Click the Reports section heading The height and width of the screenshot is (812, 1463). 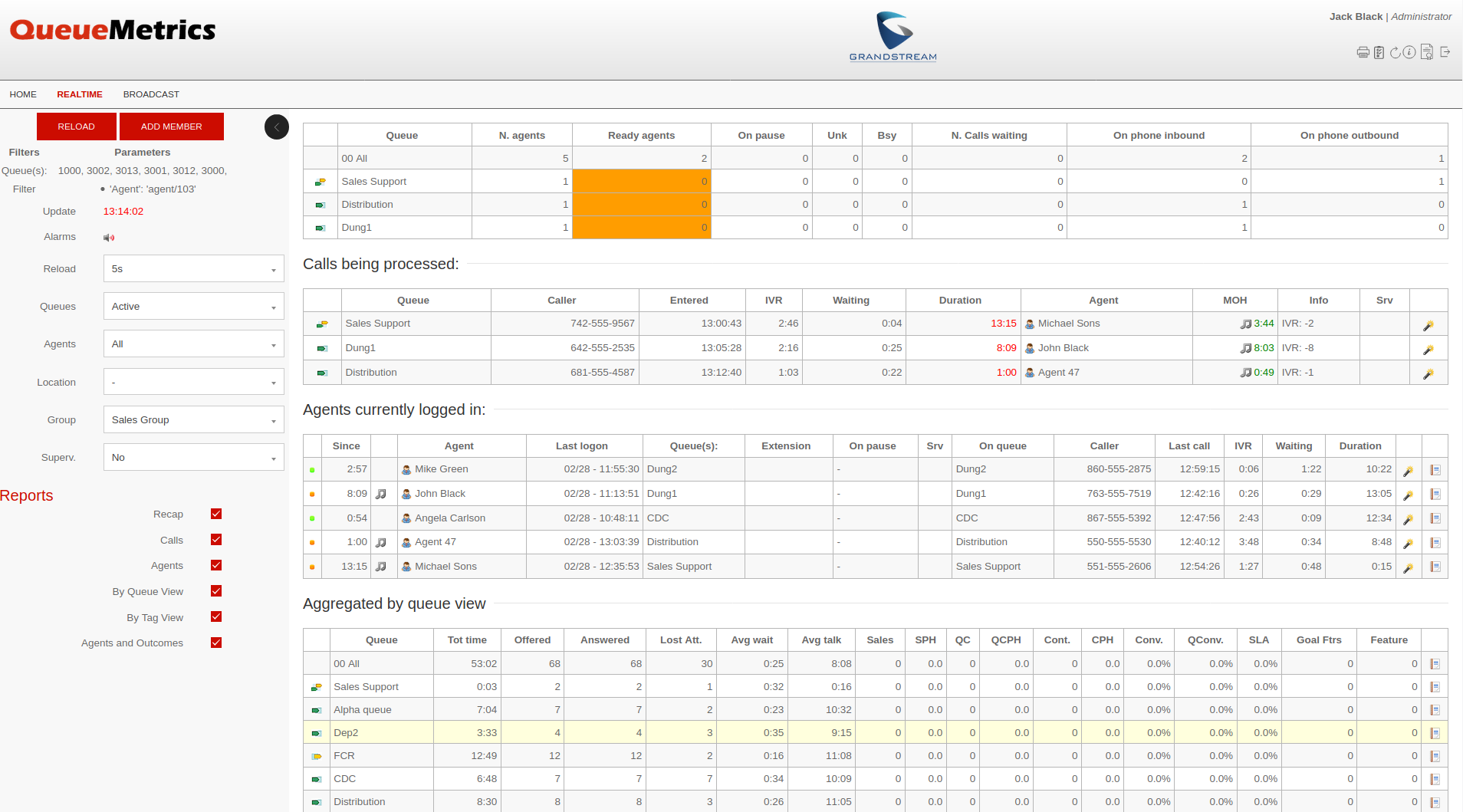point(27,496)
